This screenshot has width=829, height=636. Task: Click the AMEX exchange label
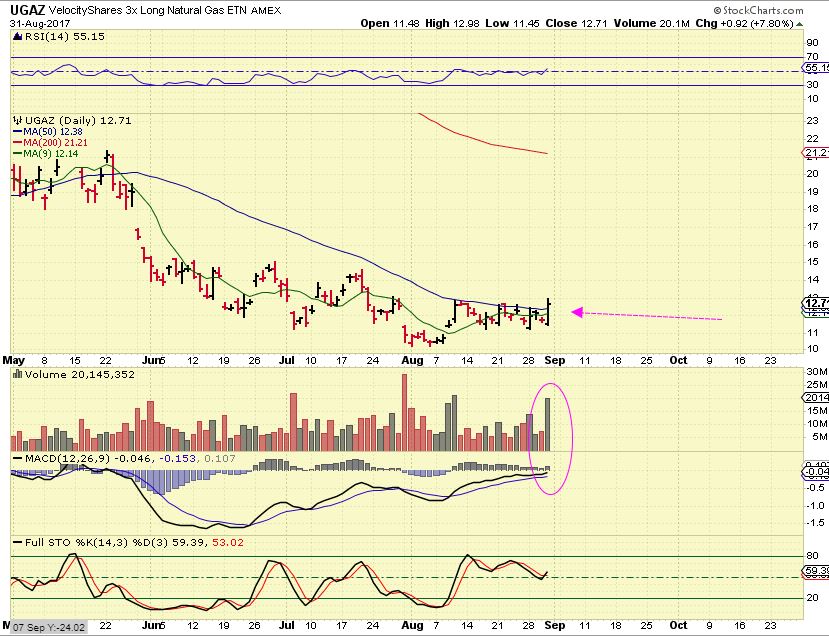click(266, 11)
